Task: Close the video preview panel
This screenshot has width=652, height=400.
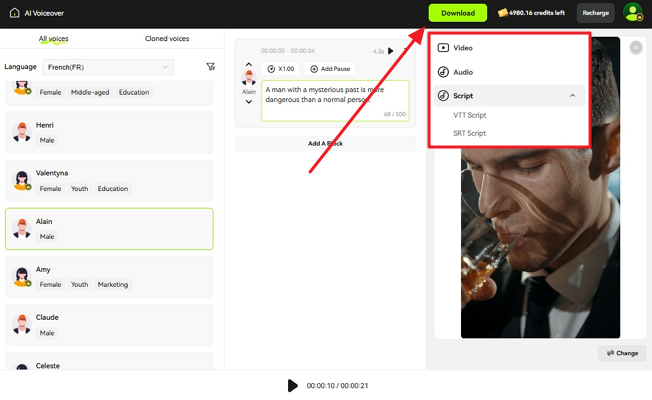Action: click(x=636, y=48)
